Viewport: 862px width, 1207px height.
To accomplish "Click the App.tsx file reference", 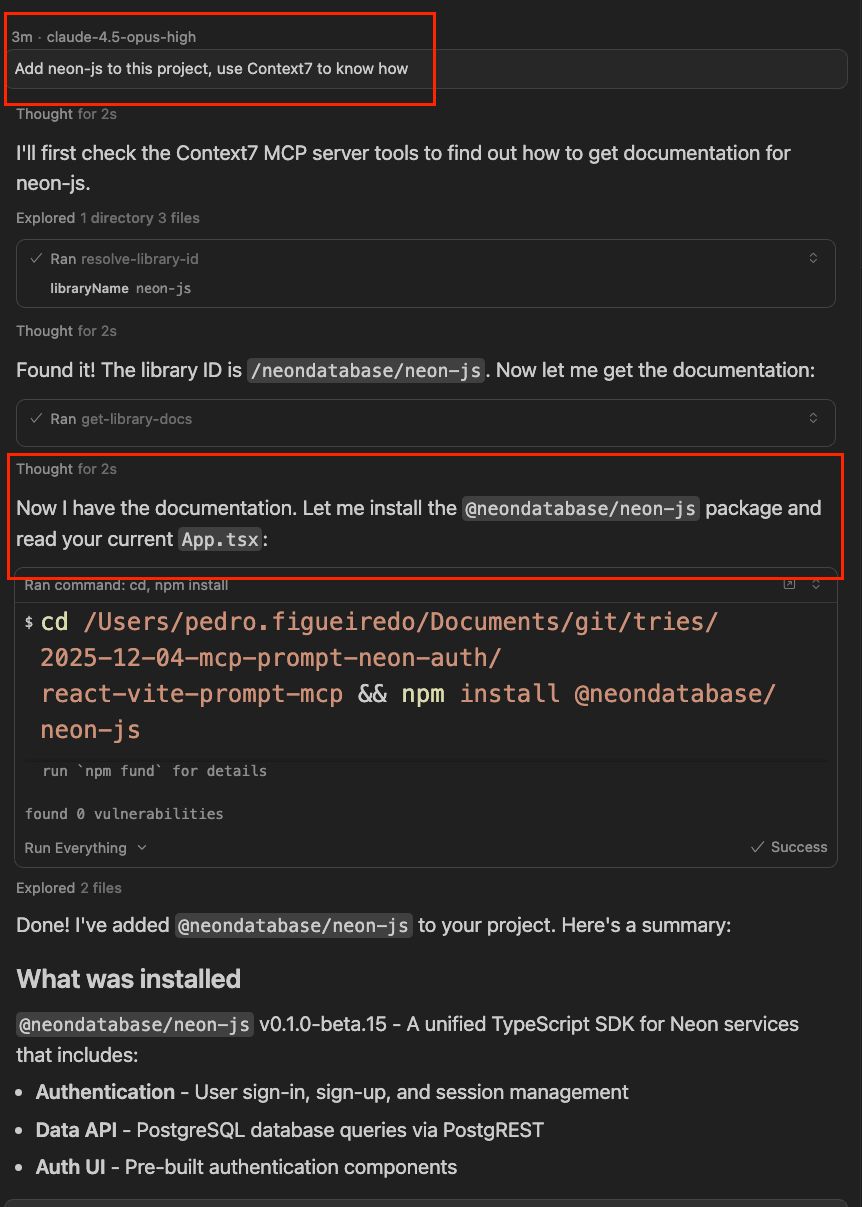I will tap(220, 540).
